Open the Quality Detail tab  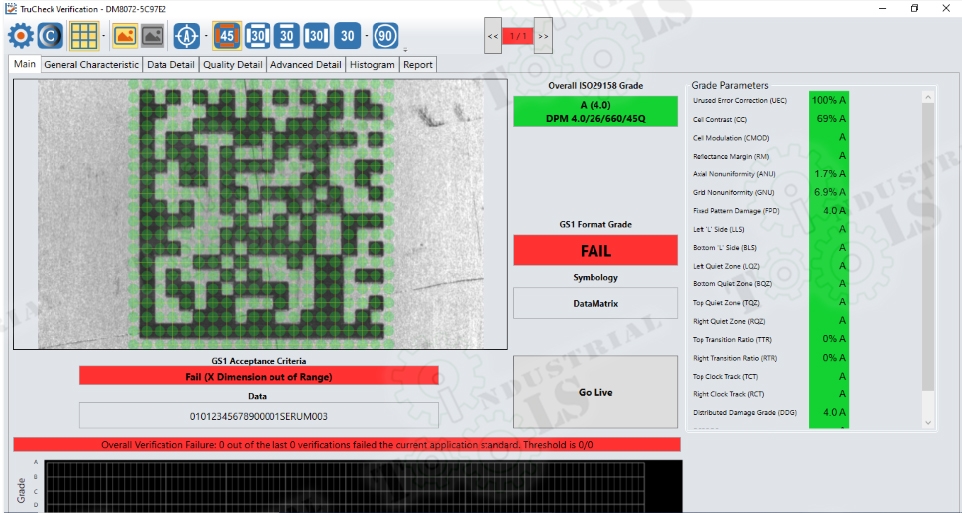pos(233,64)
